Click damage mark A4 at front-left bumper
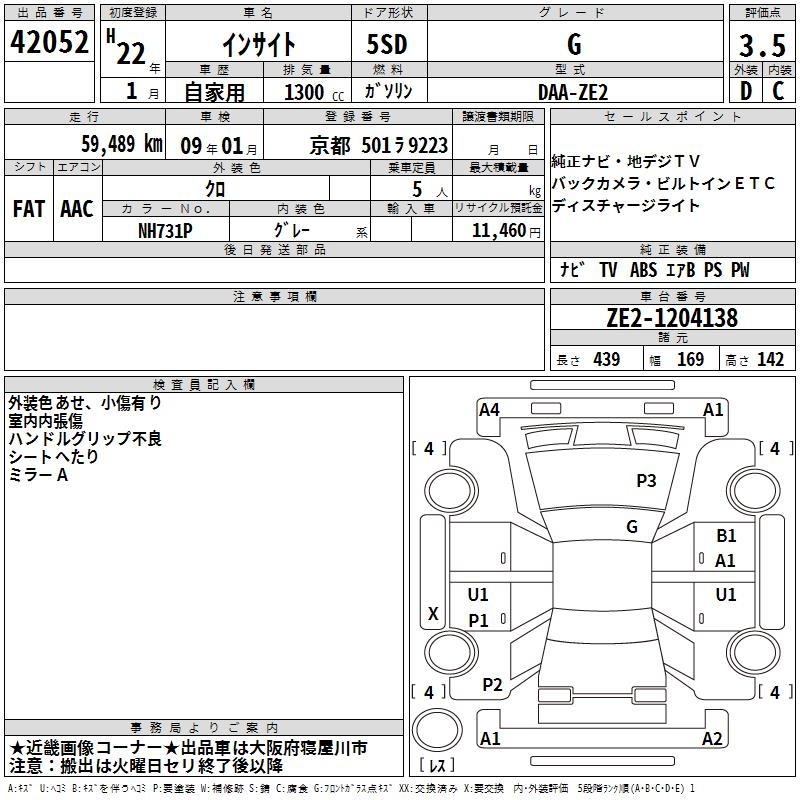Screen dimensions: 800x800 (x=489, y=410)
